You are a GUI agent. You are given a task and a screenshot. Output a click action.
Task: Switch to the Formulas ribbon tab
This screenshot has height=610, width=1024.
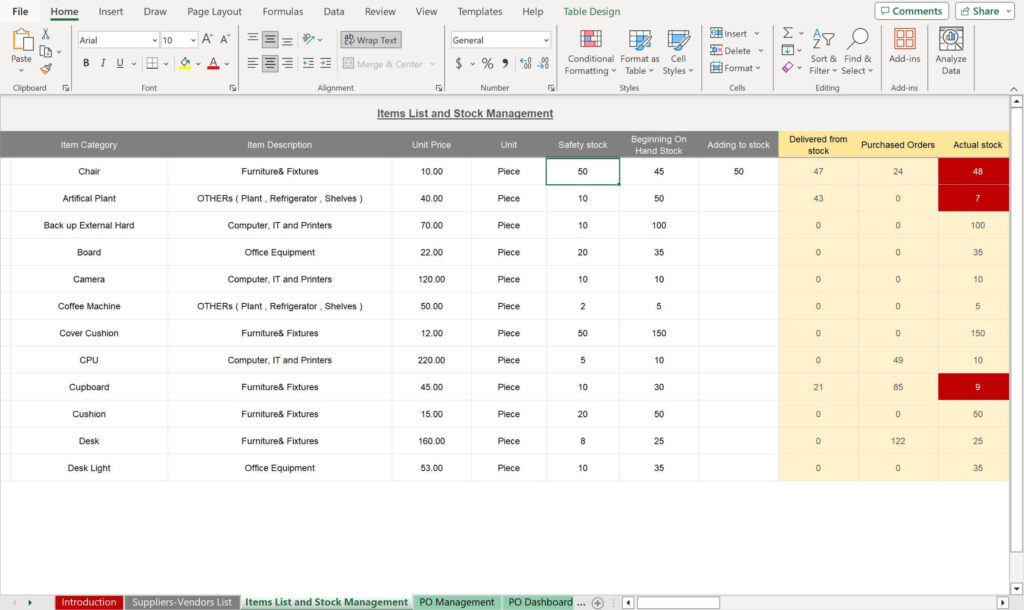pyautogui.click(x=283, y=11)
